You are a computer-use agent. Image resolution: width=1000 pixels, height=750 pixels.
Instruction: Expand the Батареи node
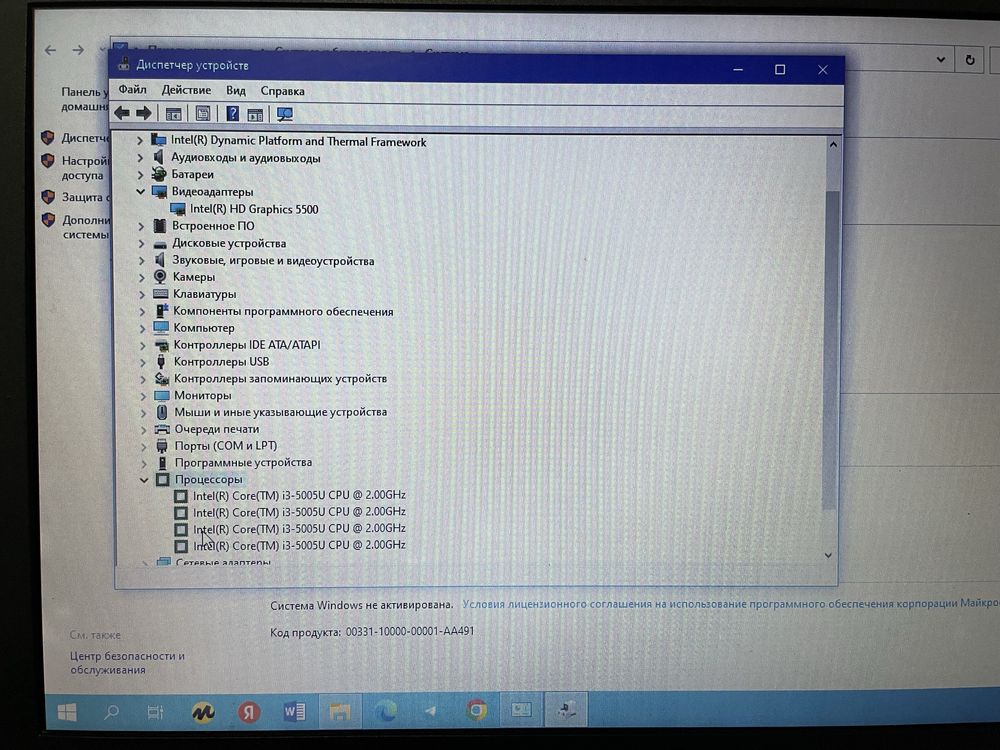pyautogui.click(x=140, y=174)
